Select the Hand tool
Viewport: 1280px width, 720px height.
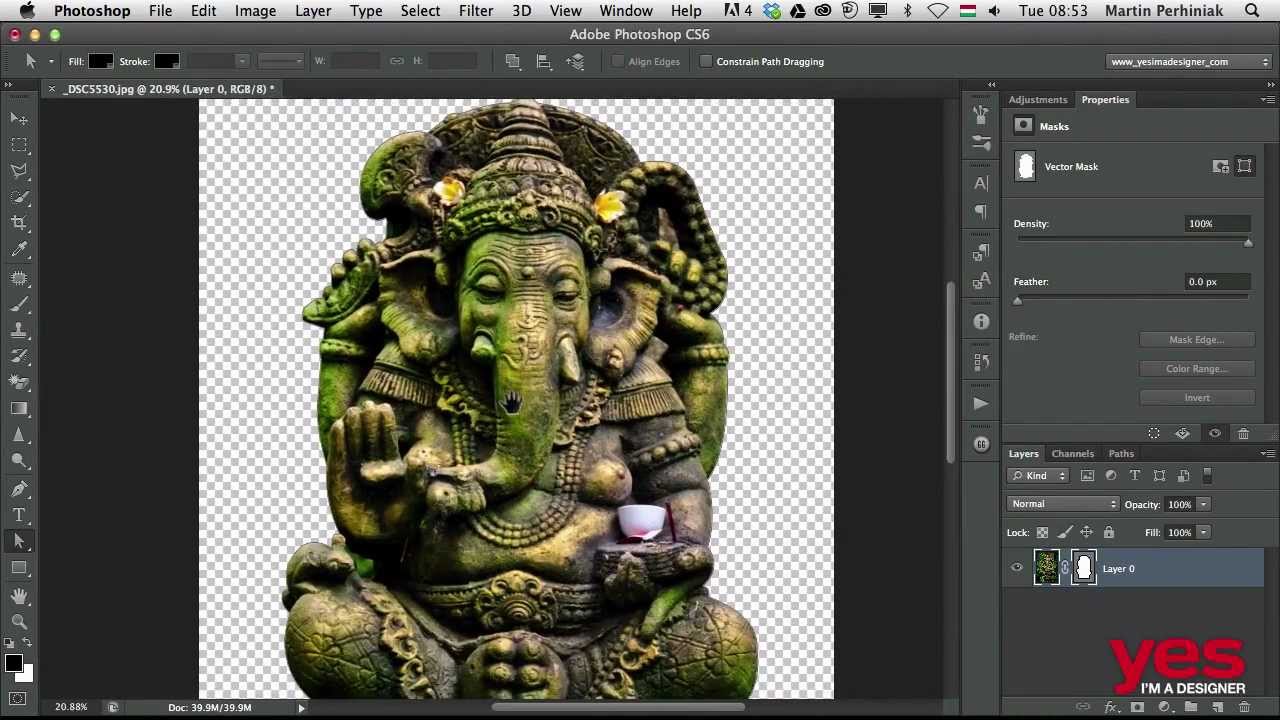(20, 595)
